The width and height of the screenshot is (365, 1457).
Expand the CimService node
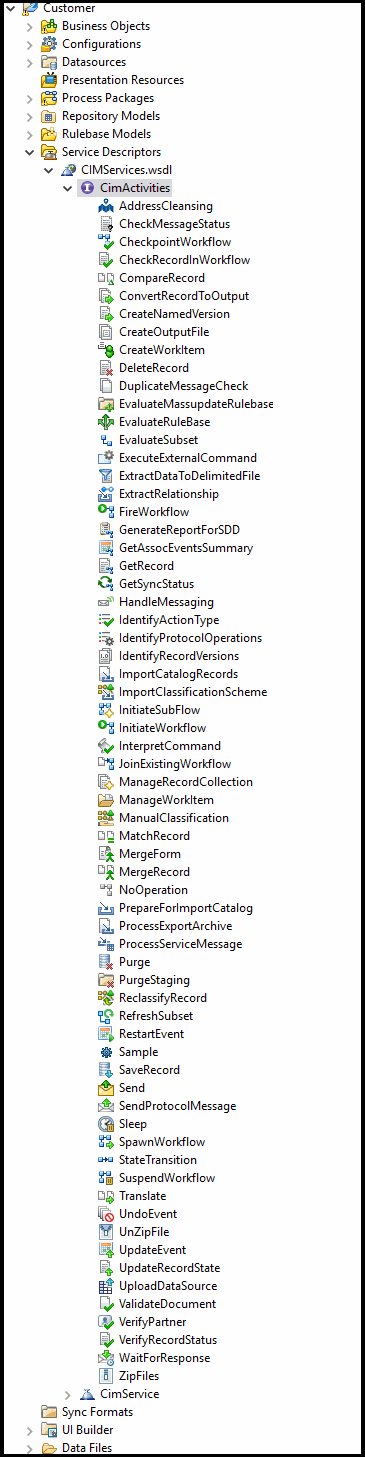[68, 1394]
